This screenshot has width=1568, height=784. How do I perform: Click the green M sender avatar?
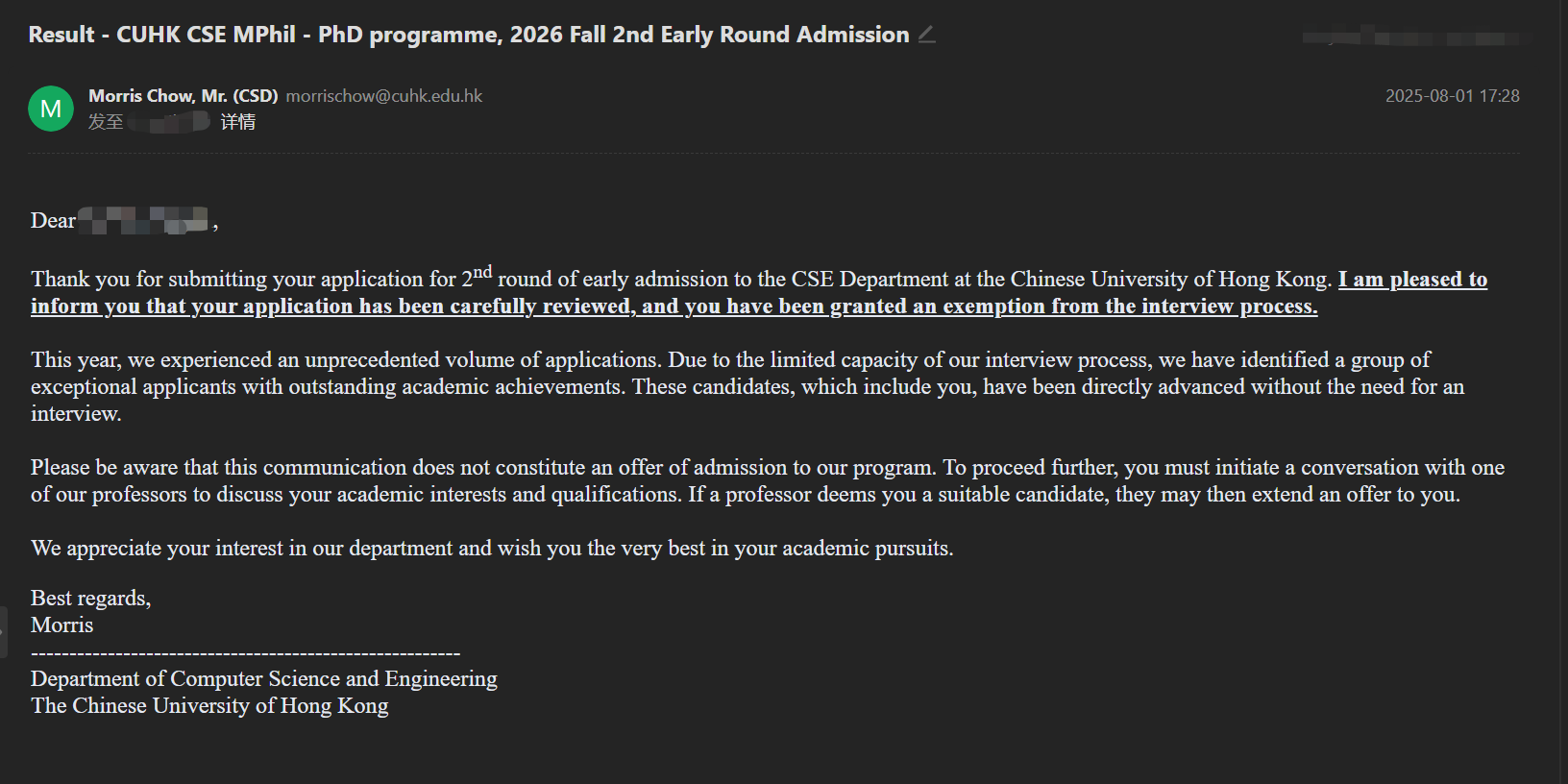pyautogui.click(x=51, y=109)
